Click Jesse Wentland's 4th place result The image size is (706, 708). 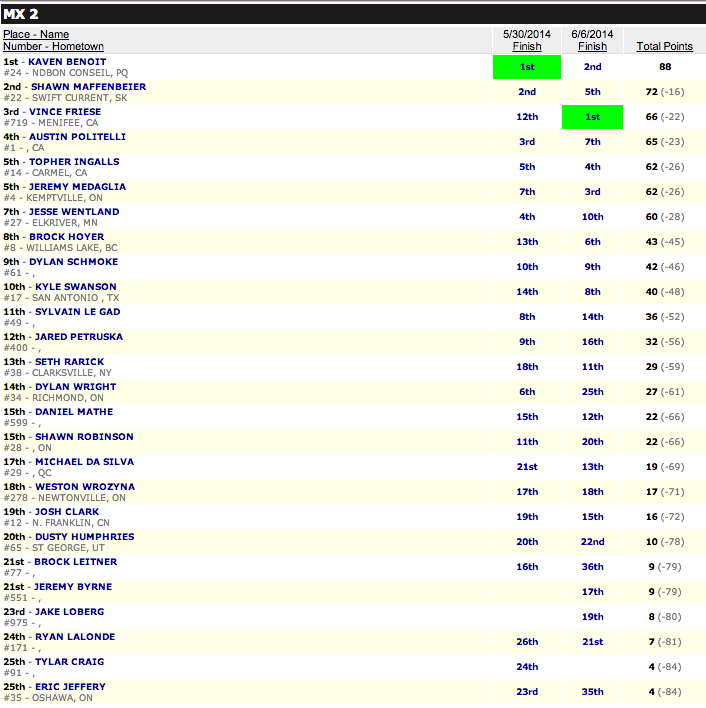(526, 217)
